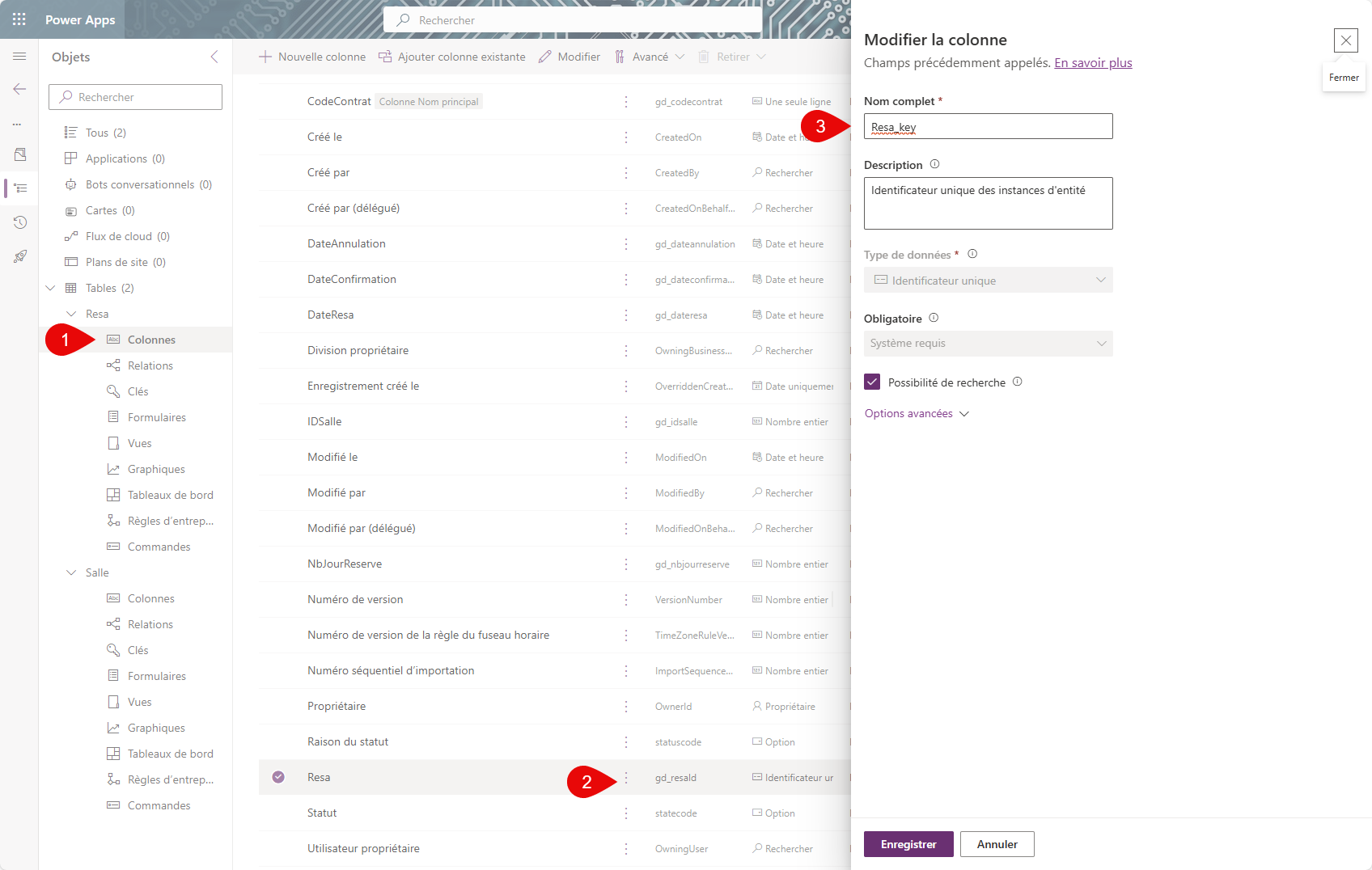Screen dimensions: 1372x870
Task: Open the more actions dots for Numéro de version
Action: coord(626,600)
